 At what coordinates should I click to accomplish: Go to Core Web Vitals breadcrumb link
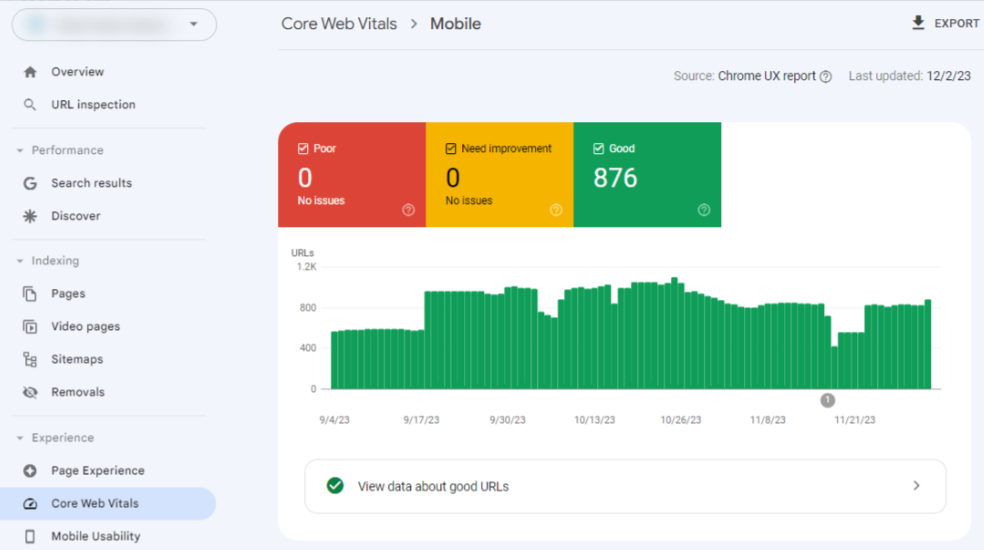339,24
